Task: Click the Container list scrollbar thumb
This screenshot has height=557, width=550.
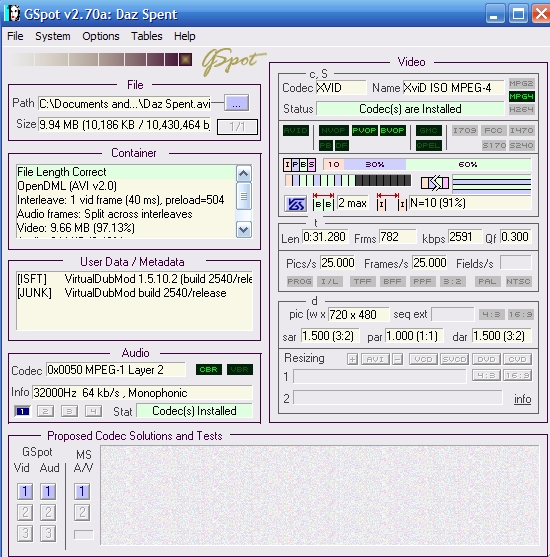Action: pyautogui.click(x=244, y=196)
